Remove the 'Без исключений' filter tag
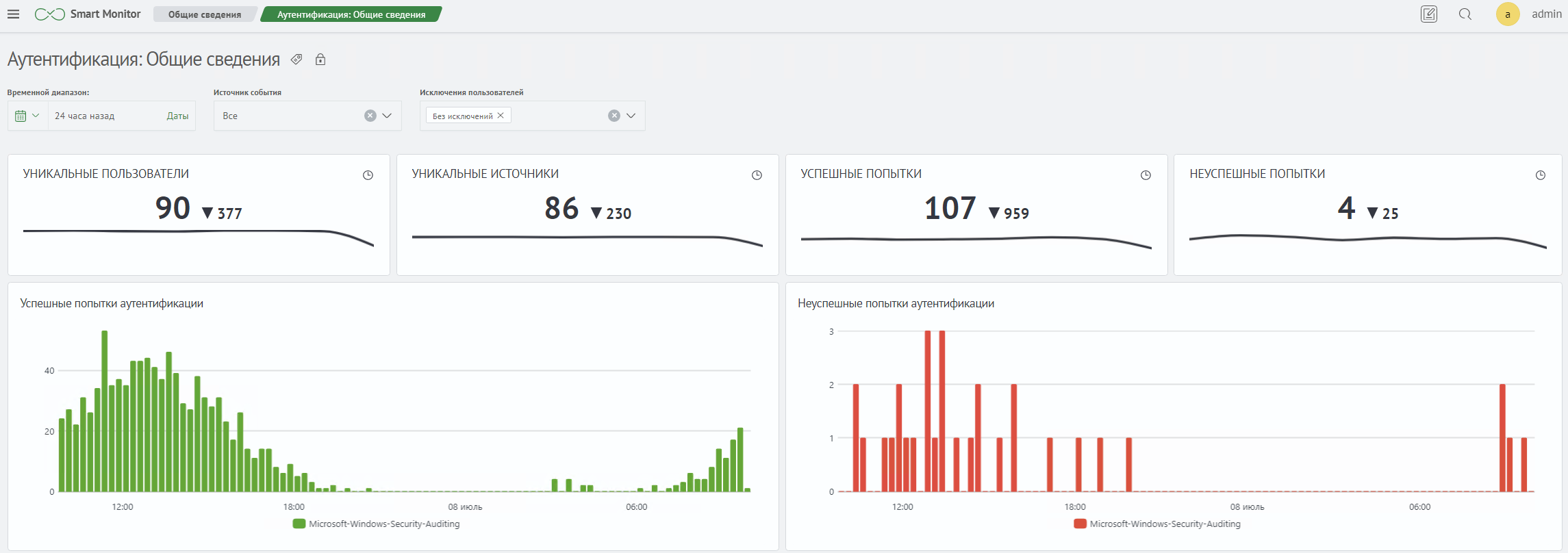 501,116
